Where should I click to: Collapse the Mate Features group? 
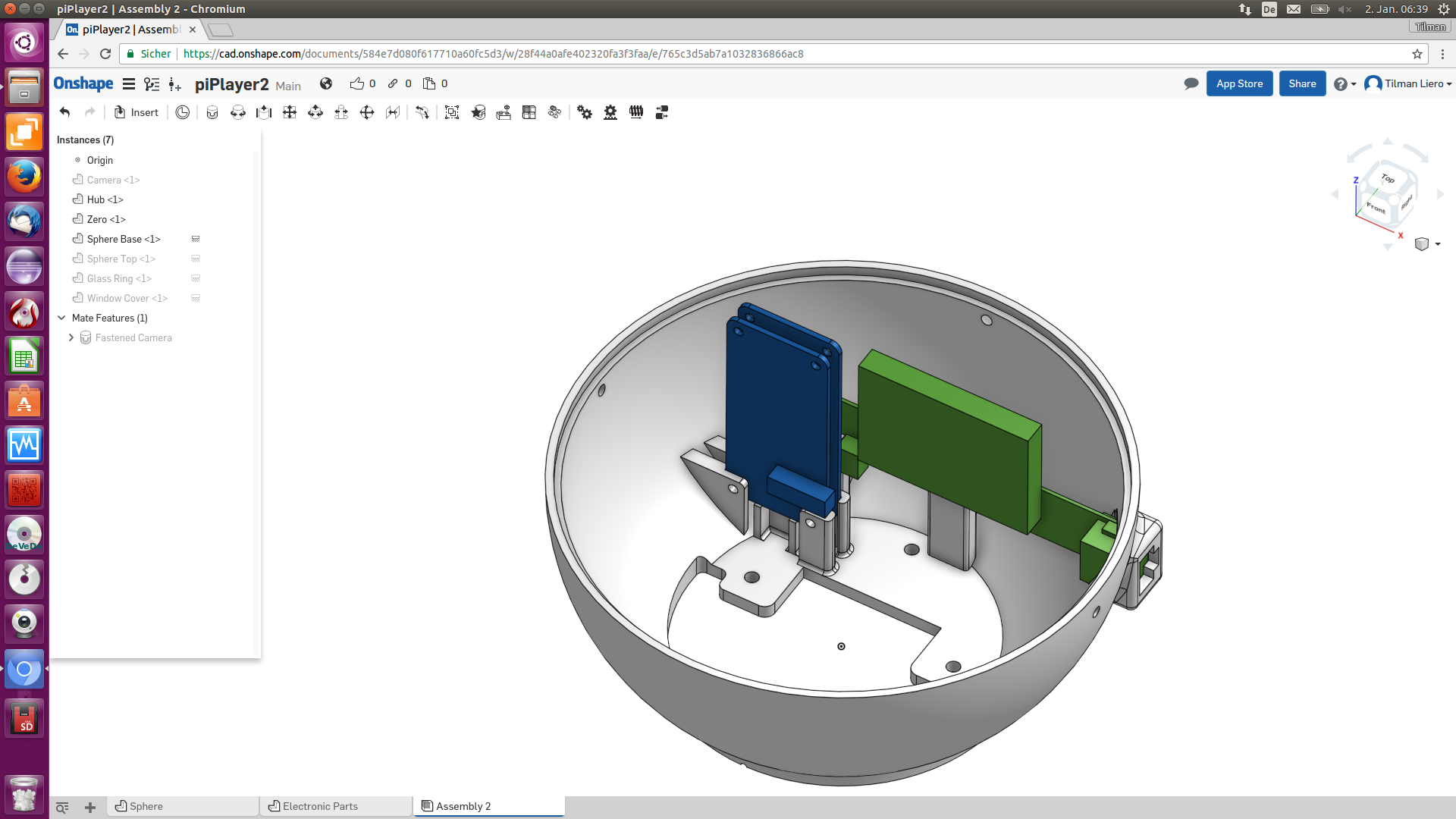click(x=61, y=318)
